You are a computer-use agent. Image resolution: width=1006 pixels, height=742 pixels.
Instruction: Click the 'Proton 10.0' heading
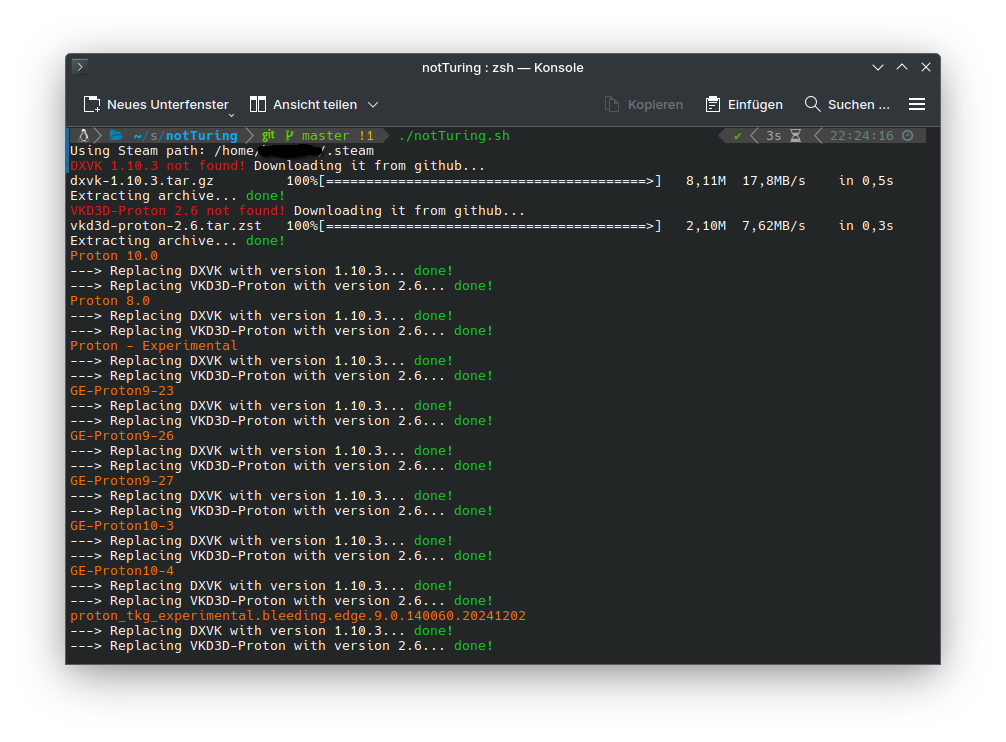(x=114, y=255)
